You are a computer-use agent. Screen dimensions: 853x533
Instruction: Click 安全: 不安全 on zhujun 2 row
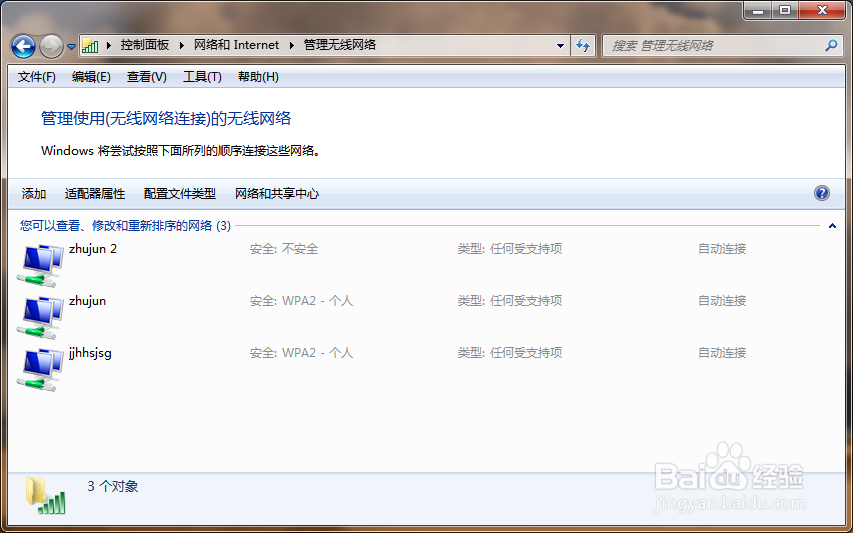tap(284, 249)
